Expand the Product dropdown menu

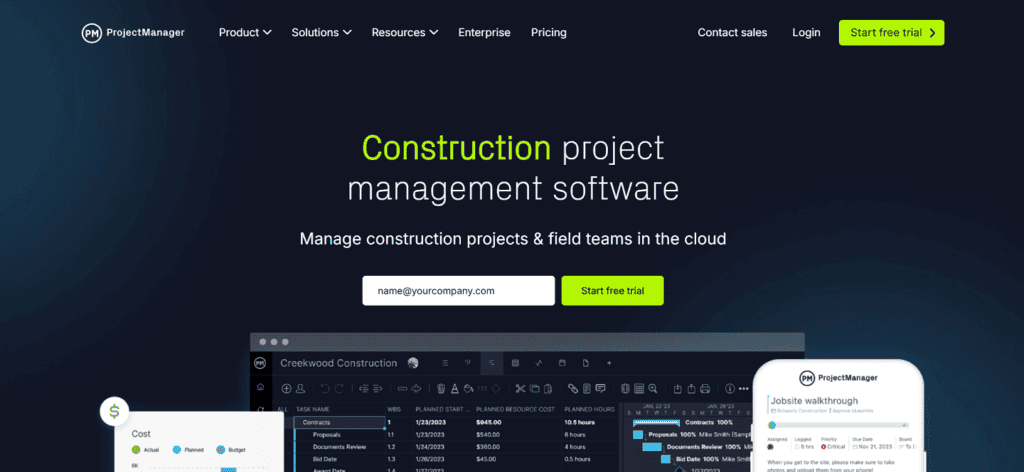point(245,33)
